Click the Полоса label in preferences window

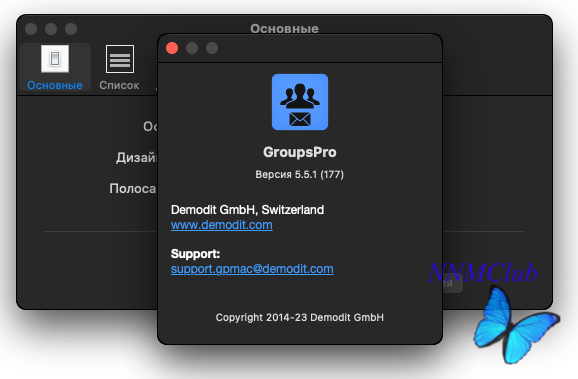133,189
